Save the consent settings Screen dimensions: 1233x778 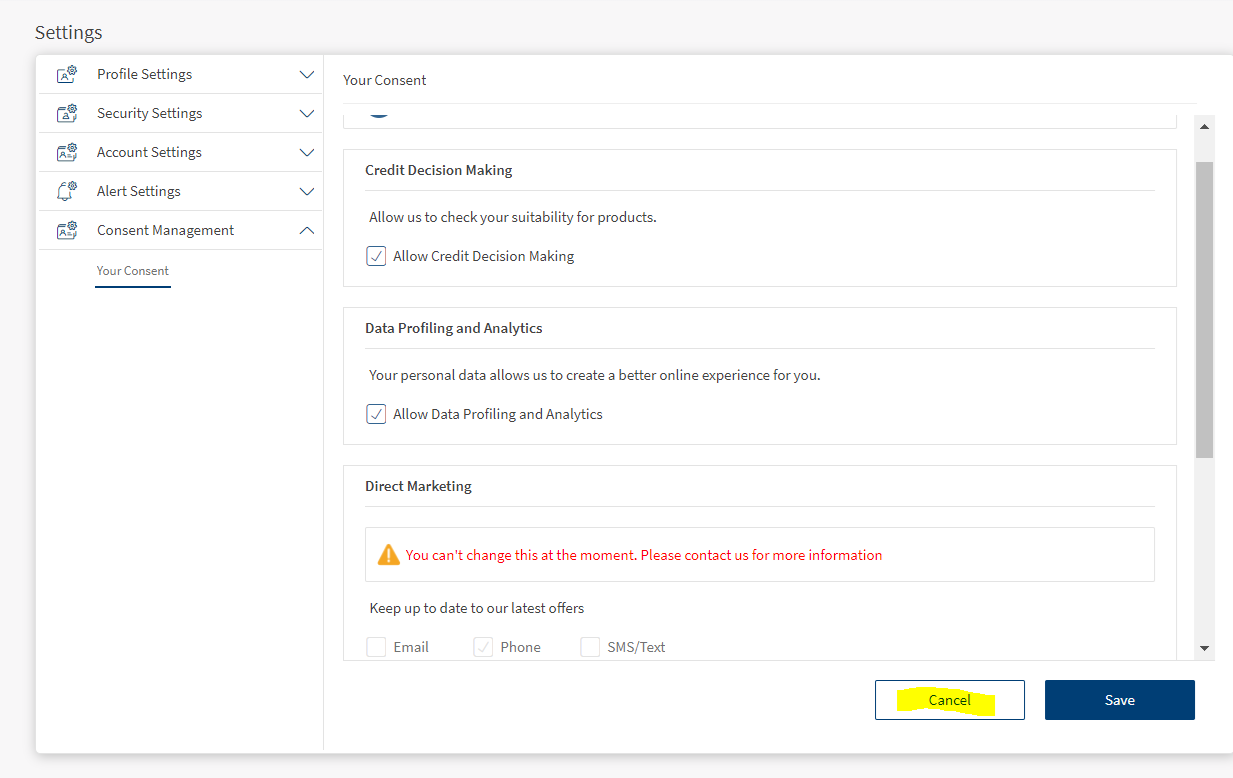[x=1119, y=700]
